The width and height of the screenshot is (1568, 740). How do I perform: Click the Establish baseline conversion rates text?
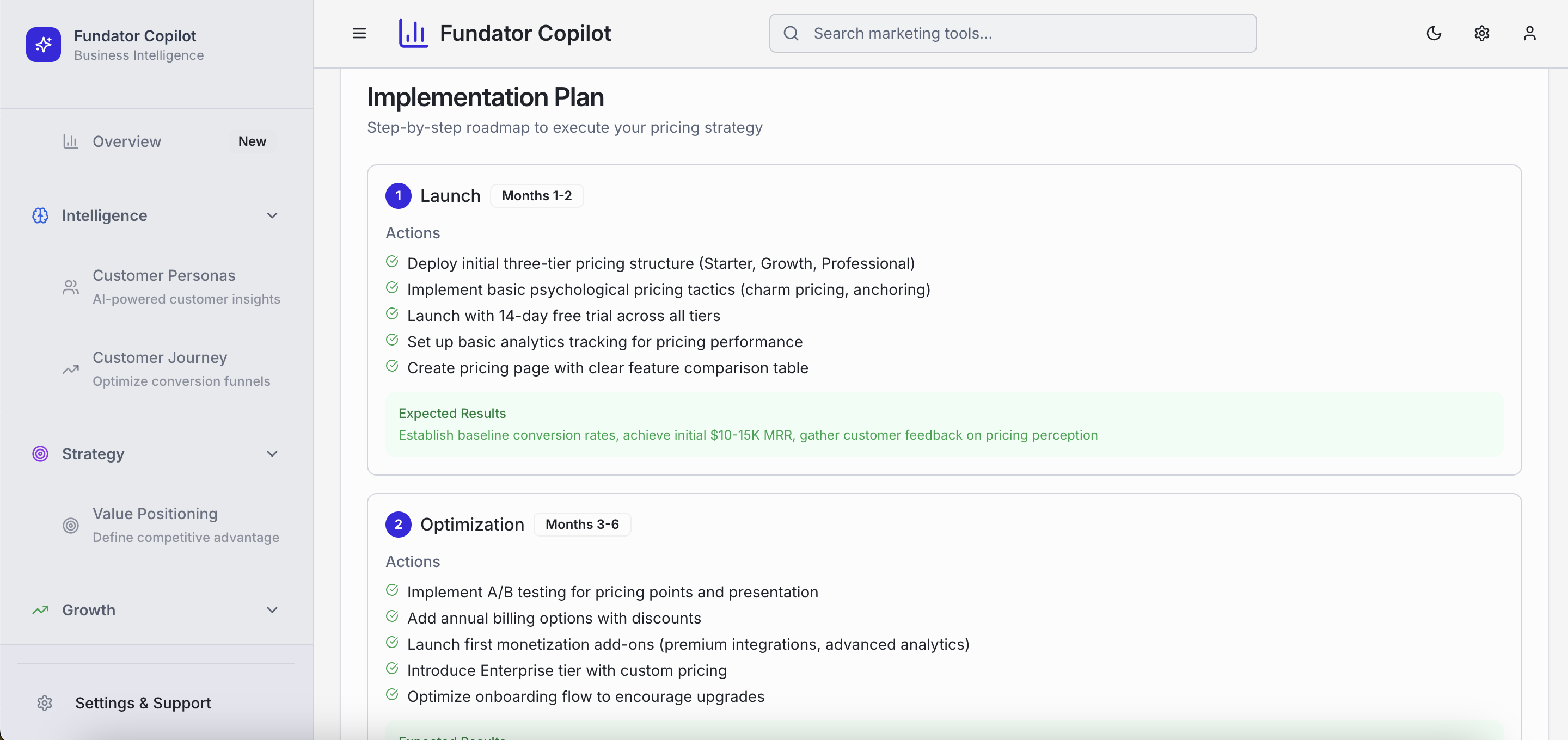(748, 435)
